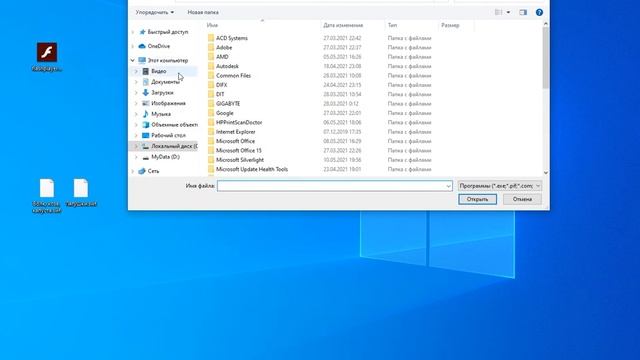Open the Flash desktop shortcut icon
The width and height of the screenshot is (640, 360).
point(47,52)
